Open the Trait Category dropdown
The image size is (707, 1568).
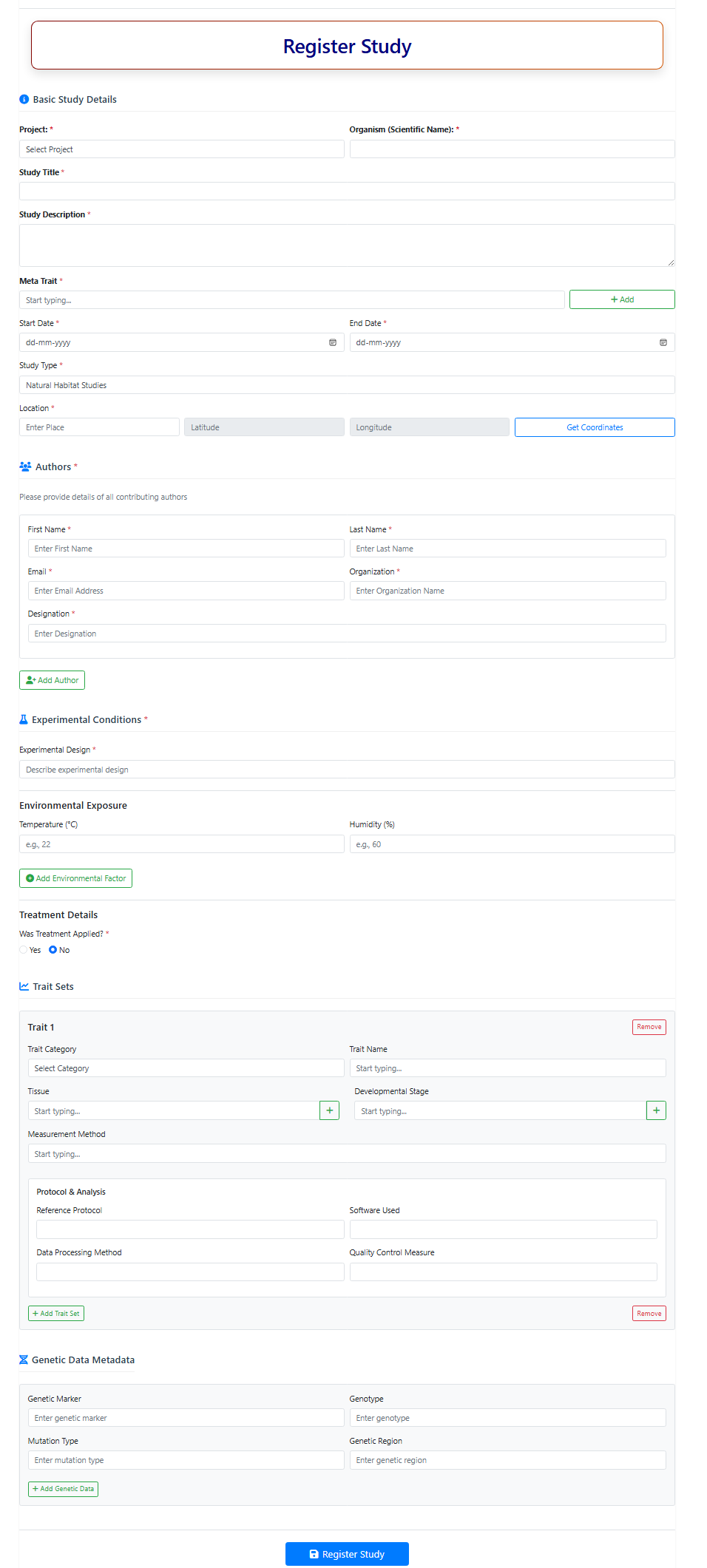tap(186, 1068)
